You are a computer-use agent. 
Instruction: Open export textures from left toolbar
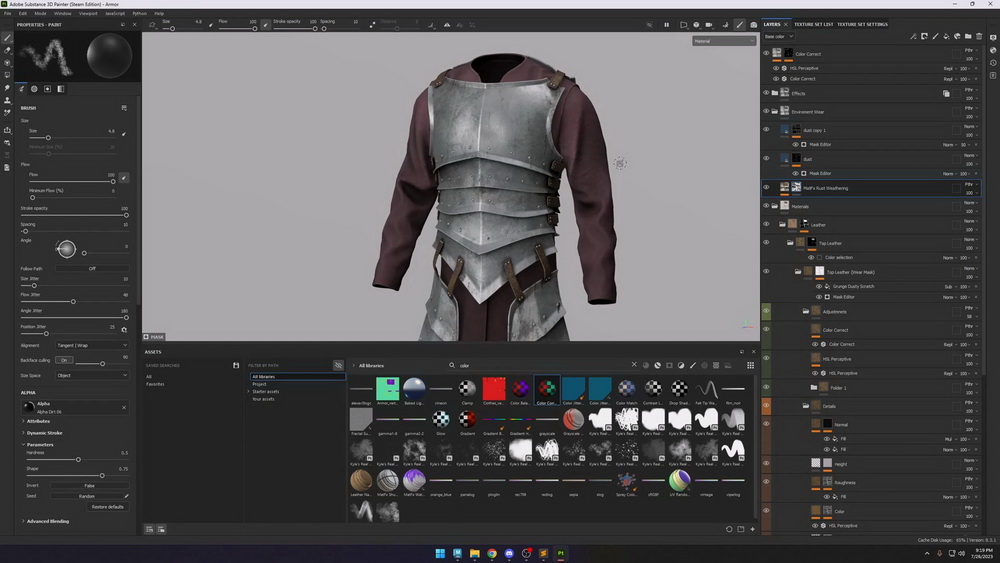click(x=7, y=130)
